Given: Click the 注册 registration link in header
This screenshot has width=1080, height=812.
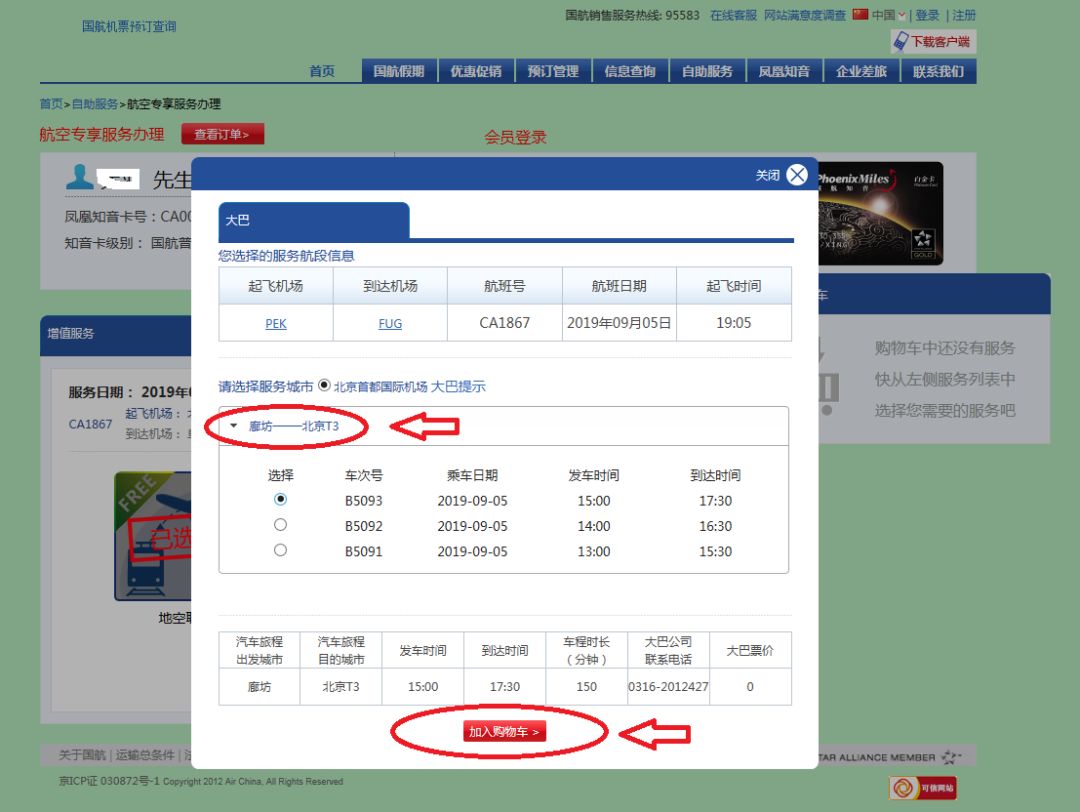Looking at the screenshot, I should pyautogui.click(x=961, y=14).
